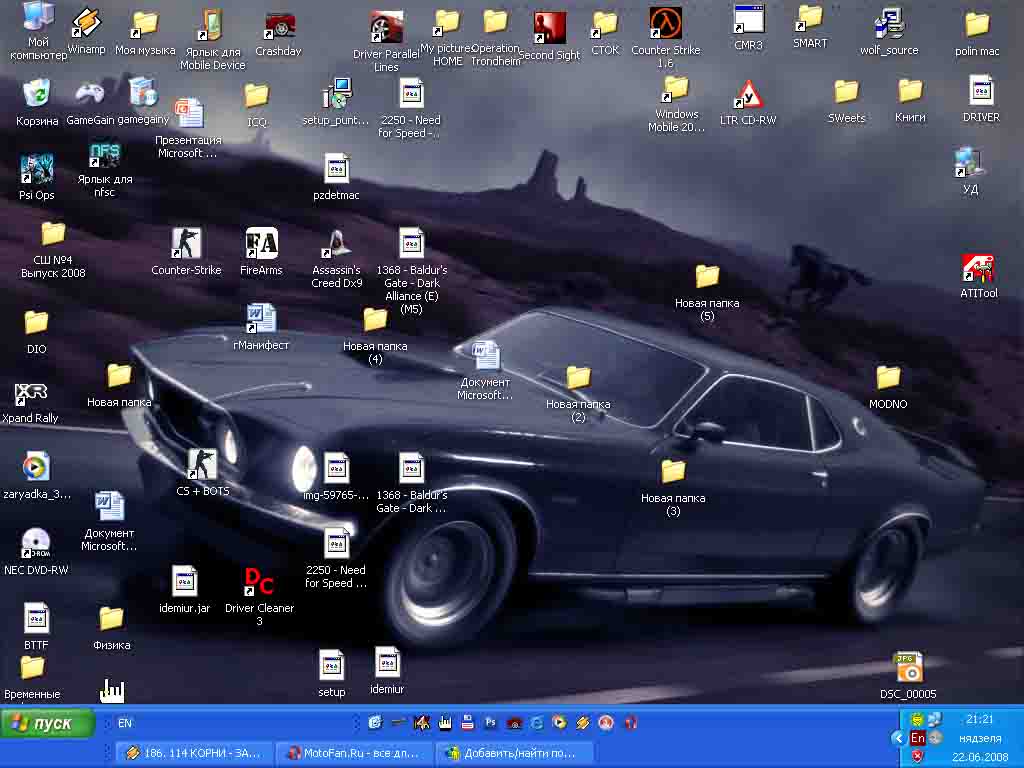Select the Operation Trondheim folder
Screen dimensions: 1024x768
click(x=495, y=22)
